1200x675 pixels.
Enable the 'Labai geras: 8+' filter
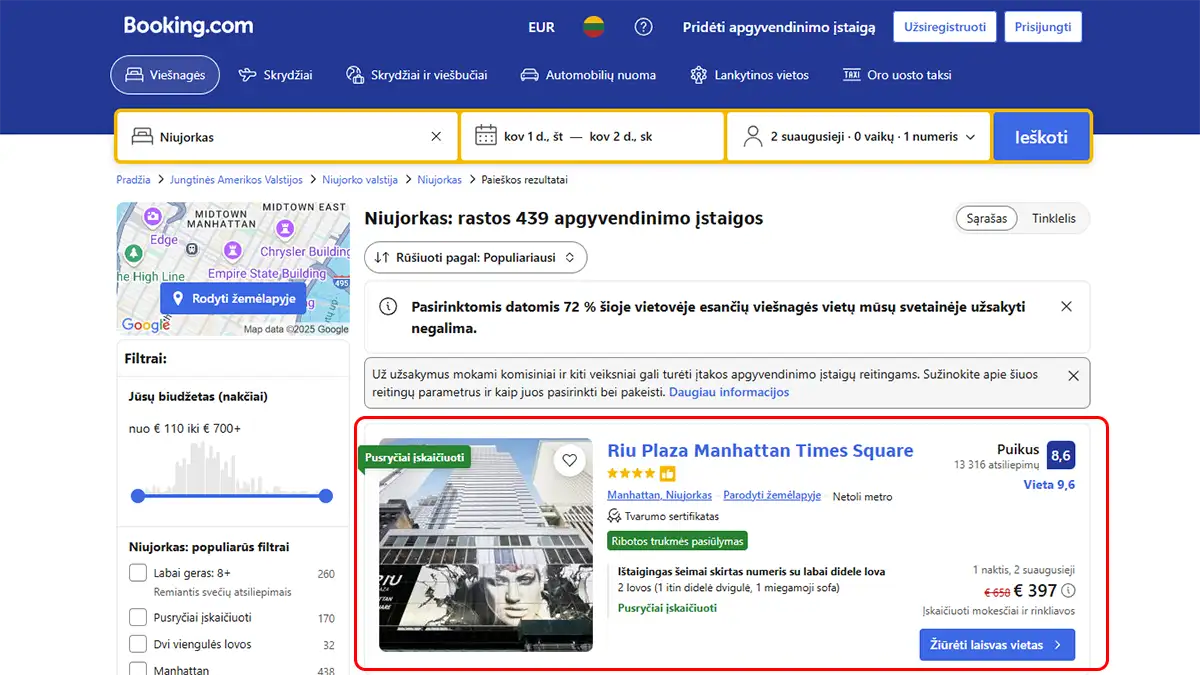pyautogui.click(x=137, y=572)
